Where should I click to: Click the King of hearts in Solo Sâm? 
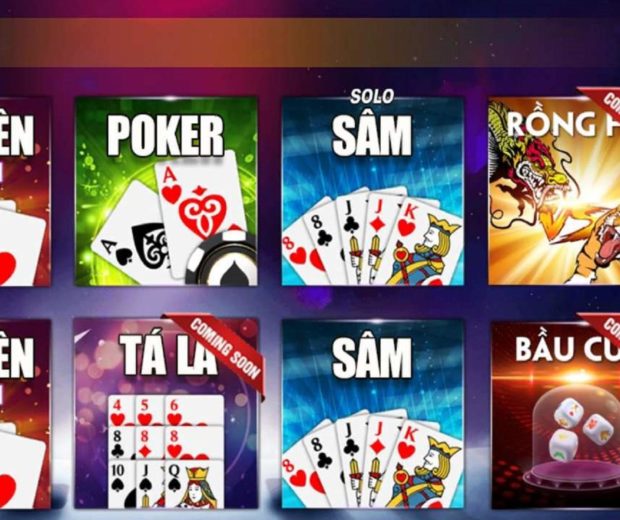point(427,243)
